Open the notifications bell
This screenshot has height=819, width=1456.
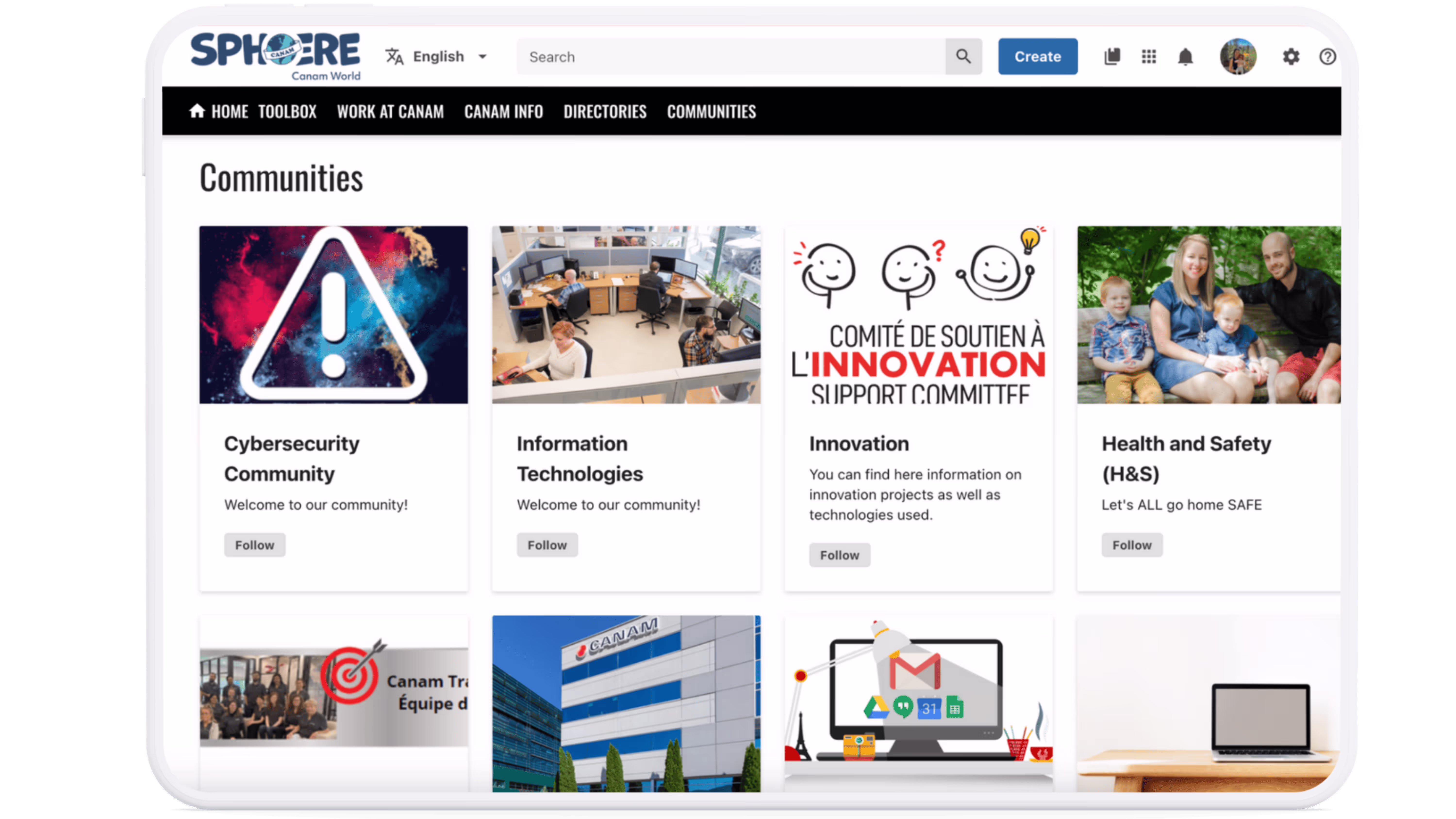1185,57
